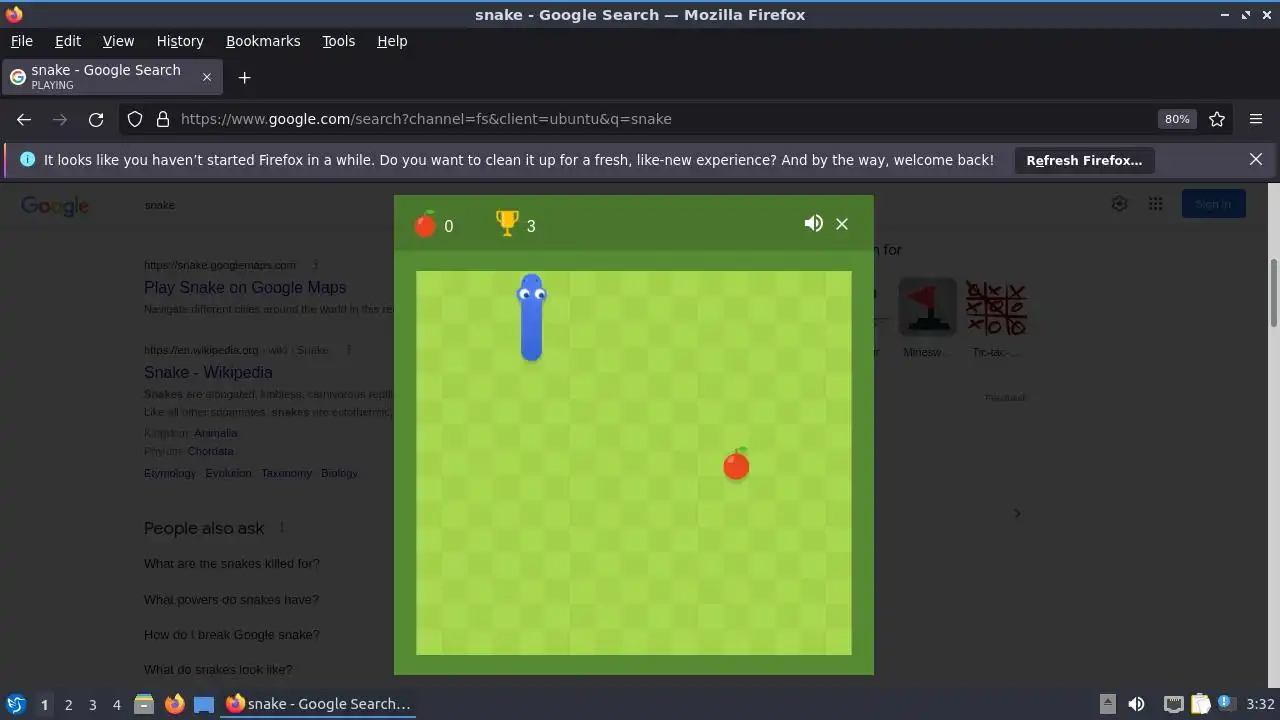The image size is (1280, 720).
Task: Click the Biology link
Action: click(x=339, y=473)
